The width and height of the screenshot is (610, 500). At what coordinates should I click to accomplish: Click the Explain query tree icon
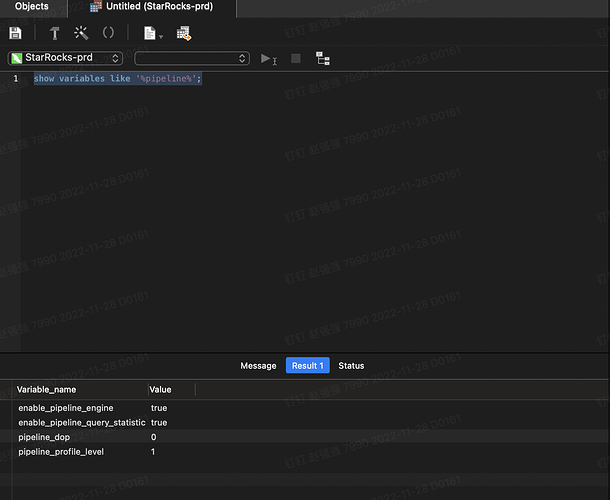pos(322,59)
